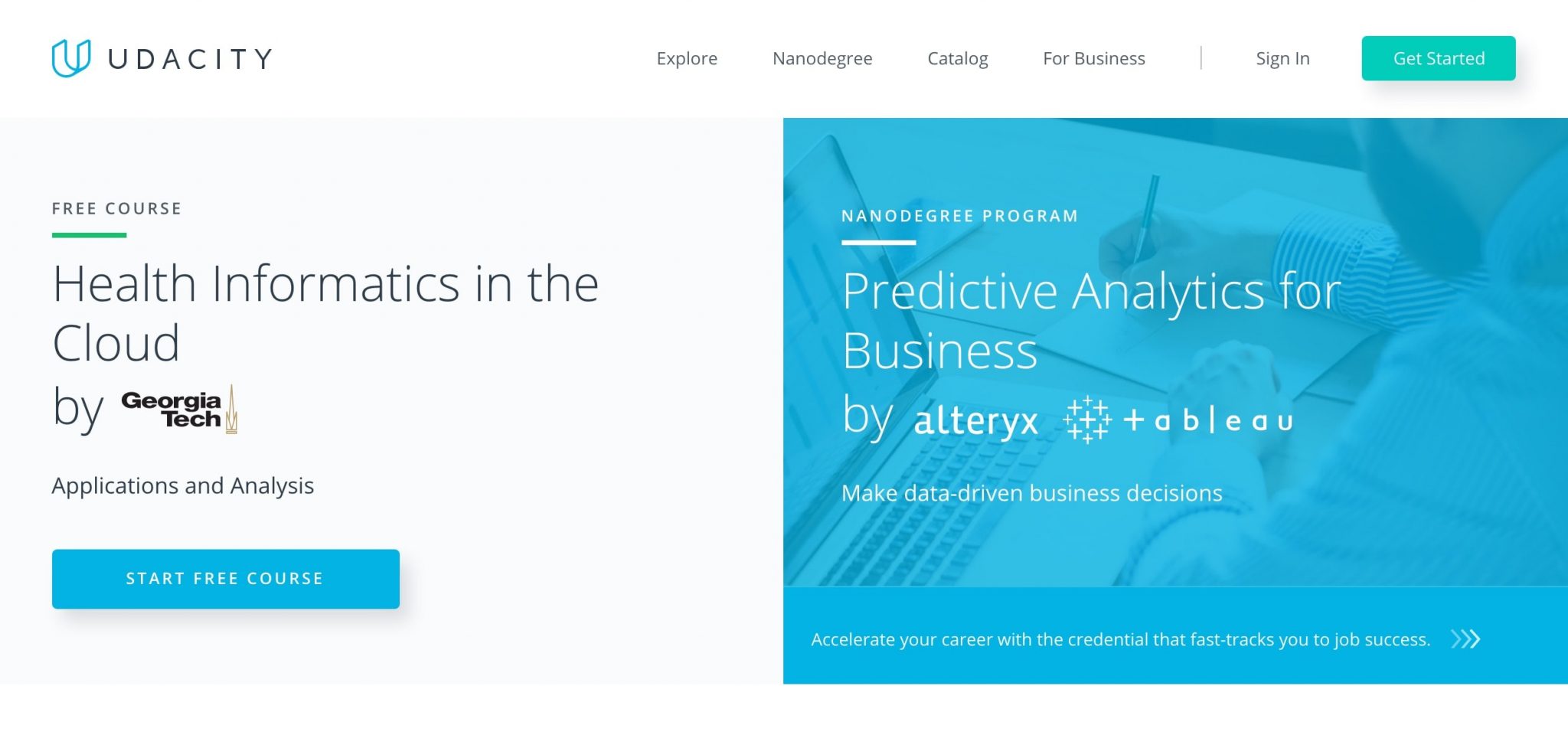Click the Alteryx logo

(x=975, y=420)
